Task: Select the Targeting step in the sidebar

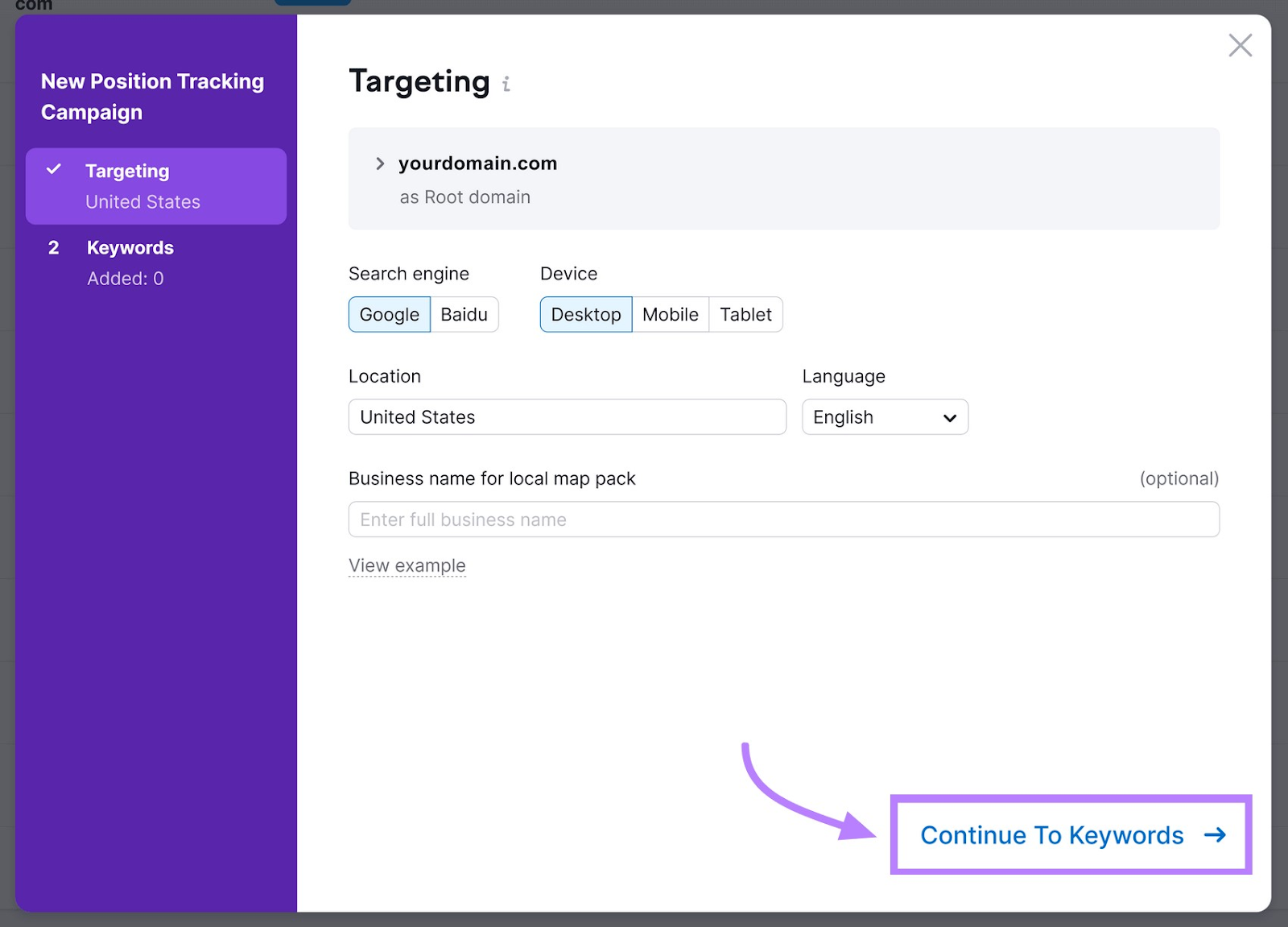Action: coord(127,171)
